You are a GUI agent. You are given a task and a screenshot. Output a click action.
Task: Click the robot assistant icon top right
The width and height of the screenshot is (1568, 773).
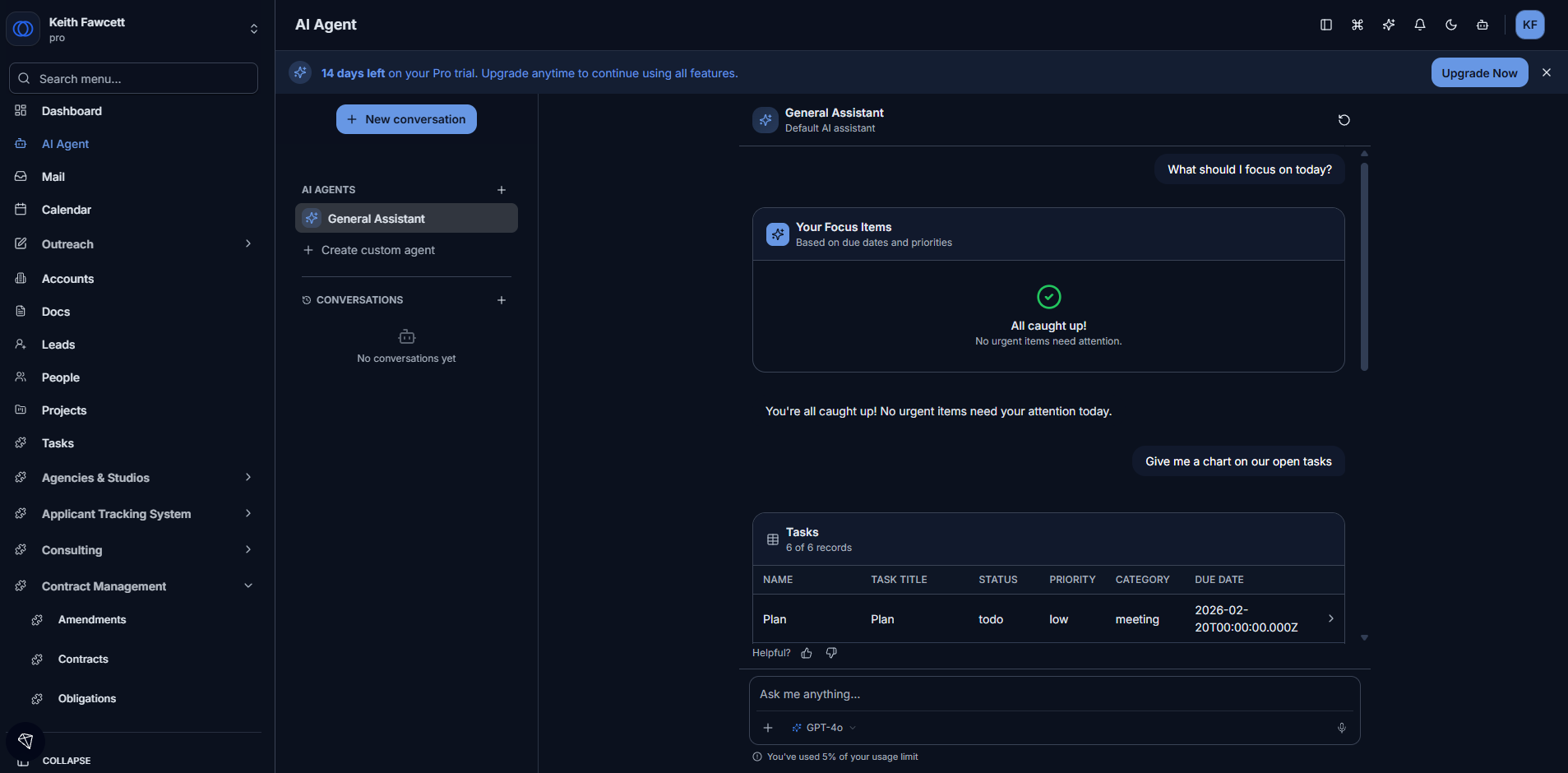(x=1482, y=25)
